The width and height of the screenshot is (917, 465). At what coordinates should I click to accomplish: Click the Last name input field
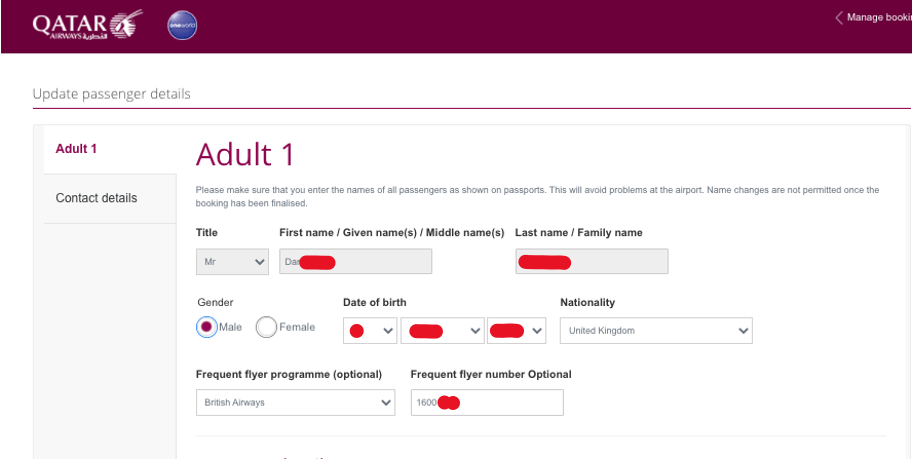pyautogui.click(x=592, y=261)
